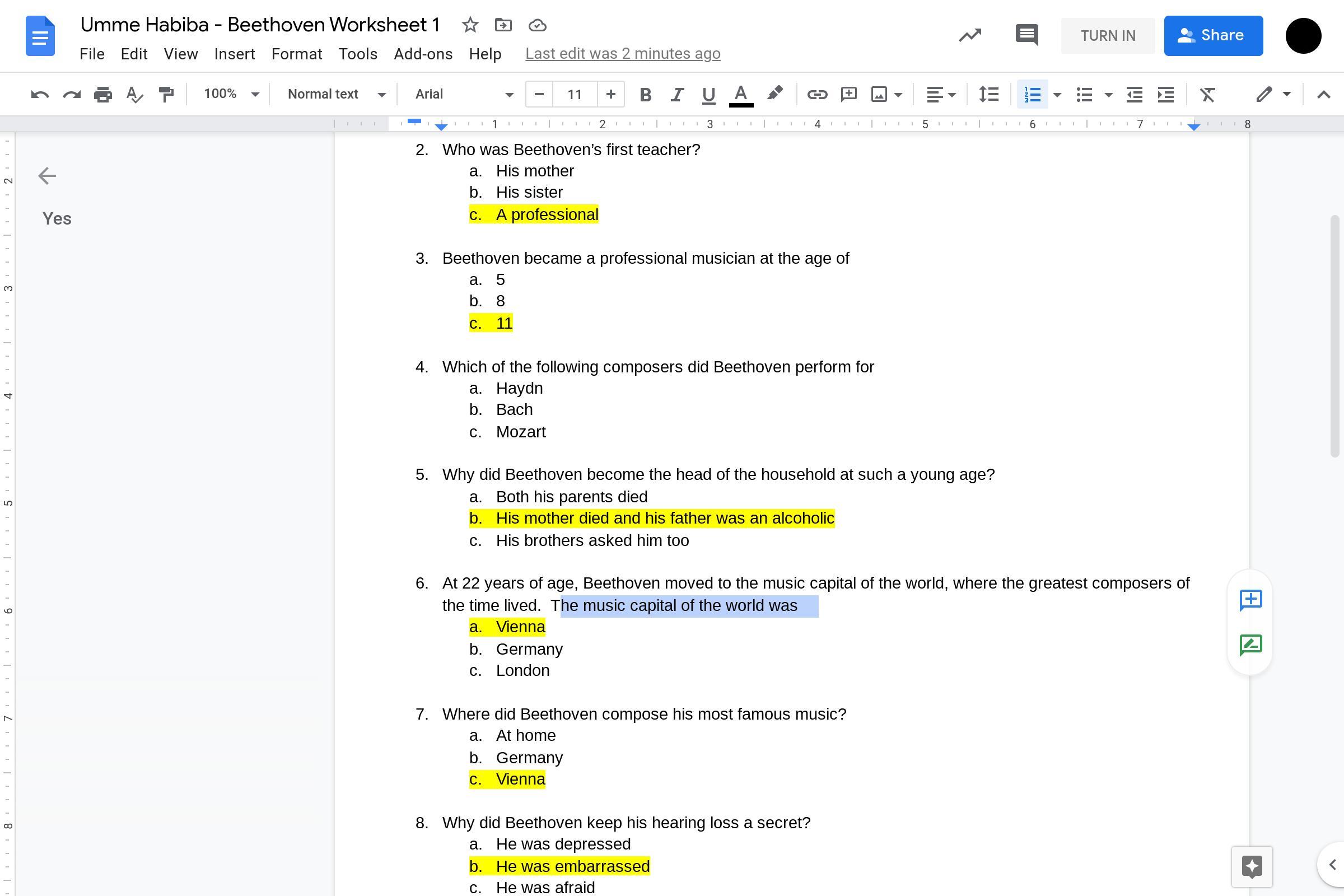Expand the Normal text style dropdown
This screenshot has height=896, width=1344.
pos(336,94)
